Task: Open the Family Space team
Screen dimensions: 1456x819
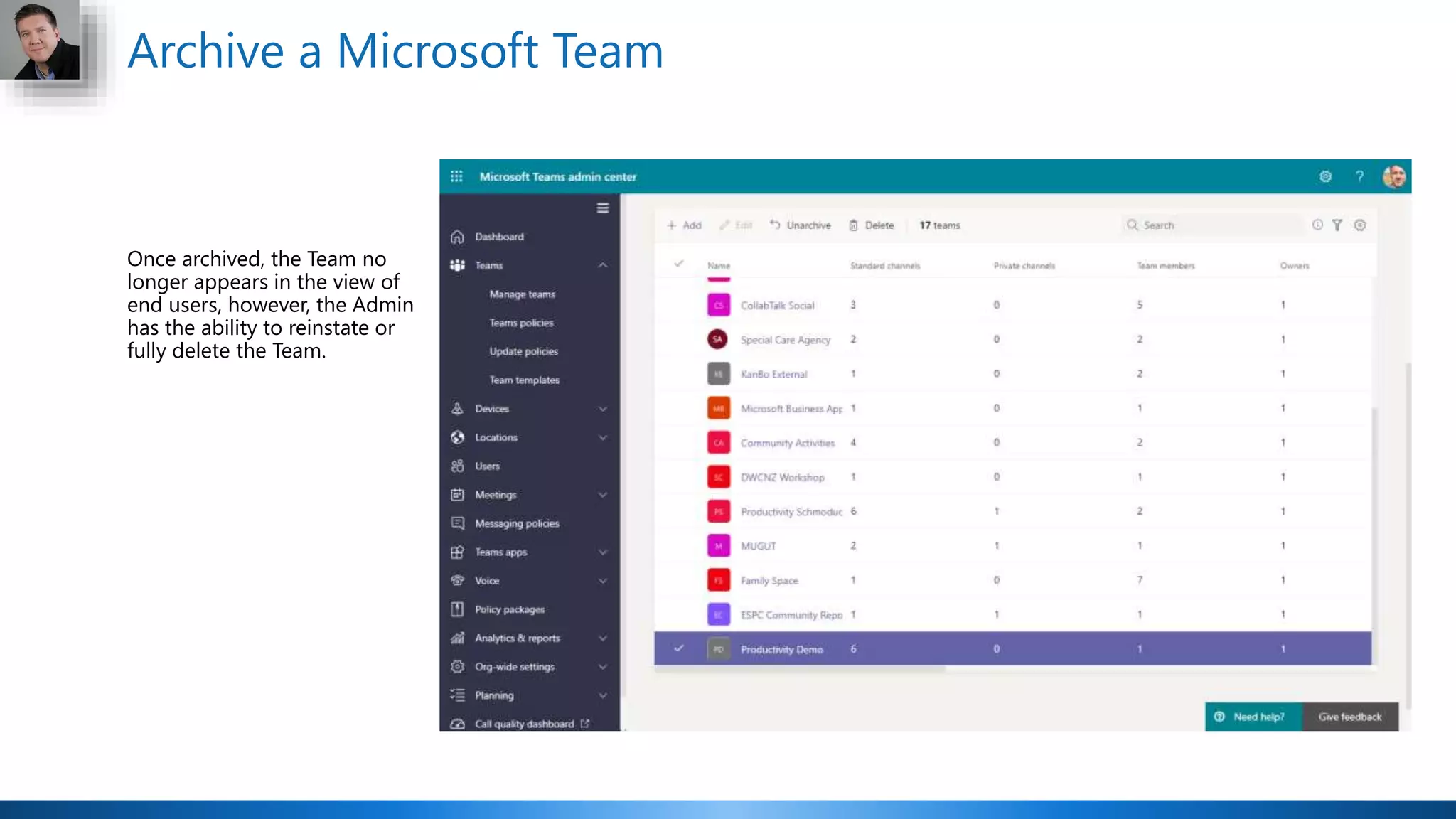Action: pyautogui.click(x=769, y=581)
